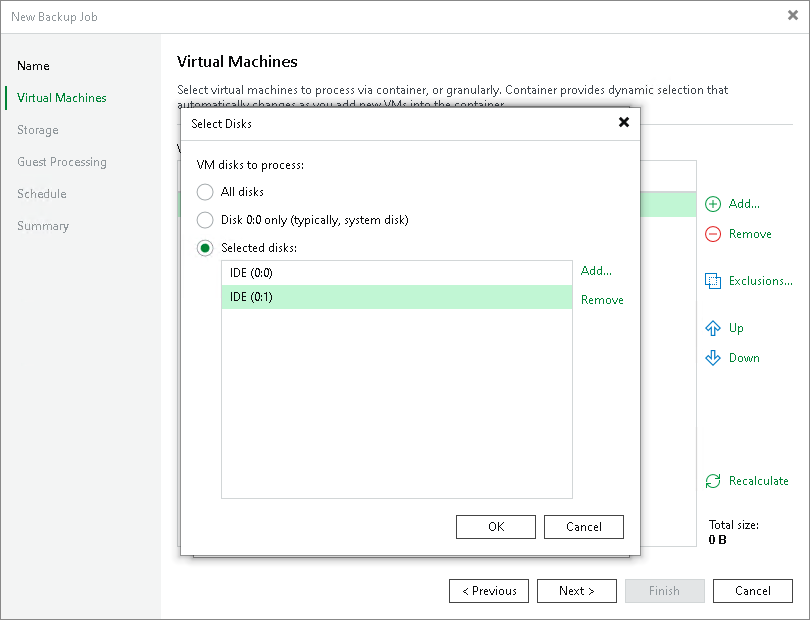Select IDE (0:1) in the disk list
This screenshot has height=620, width=810.
[397, 297]
